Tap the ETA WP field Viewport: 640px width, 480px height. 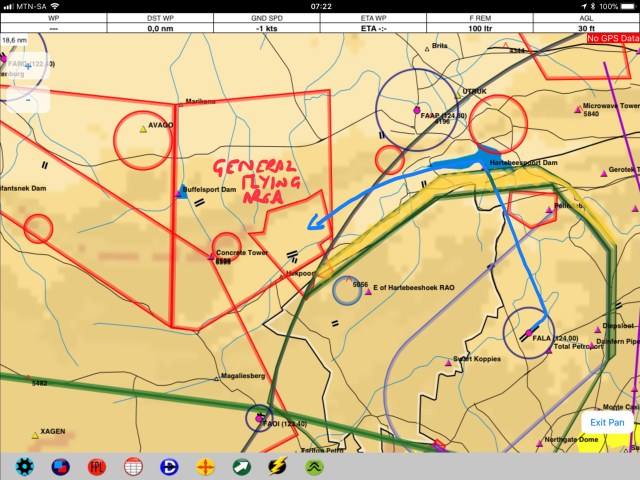coord(373,23)
